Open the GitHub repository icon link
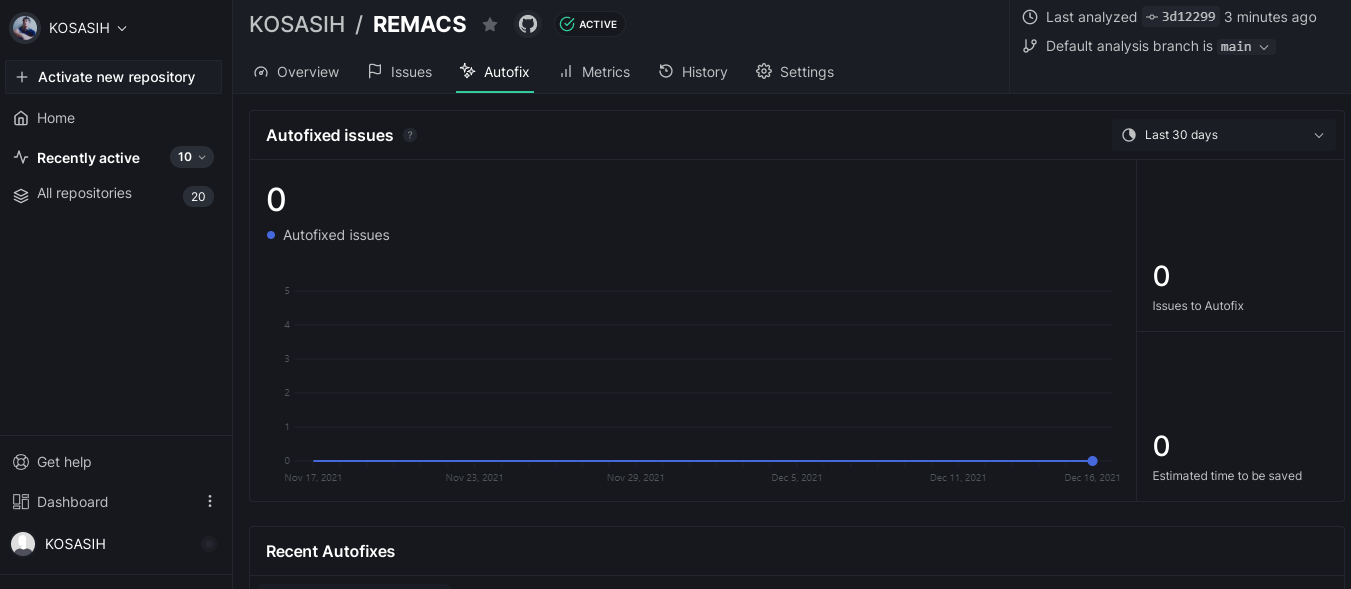Viewport: 1351px width, 589px height. [x=528, y=24]
